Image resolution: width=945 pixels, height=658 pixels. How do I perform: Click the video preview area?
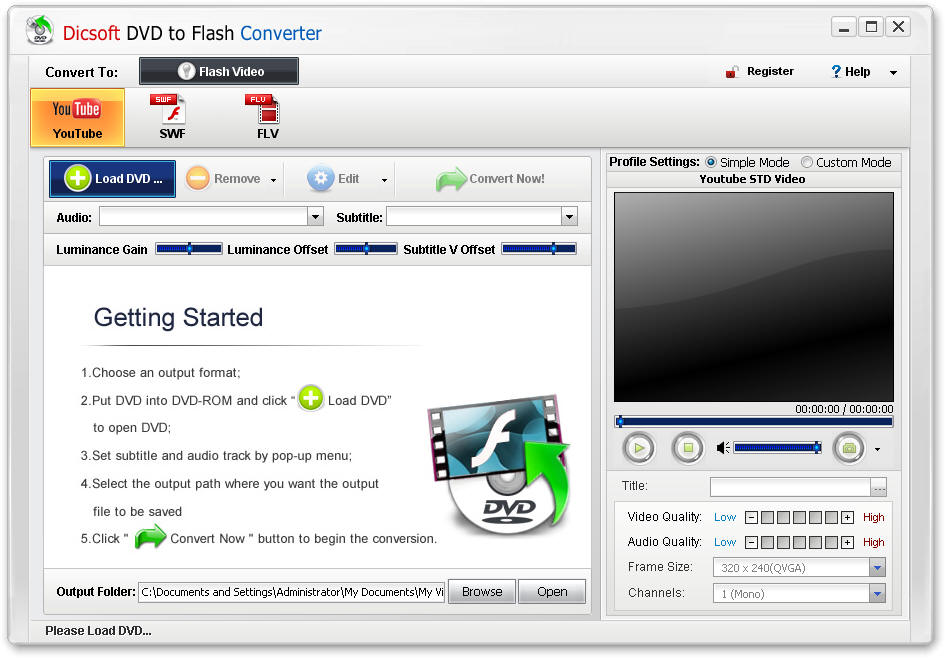click(x=753, y=297)
